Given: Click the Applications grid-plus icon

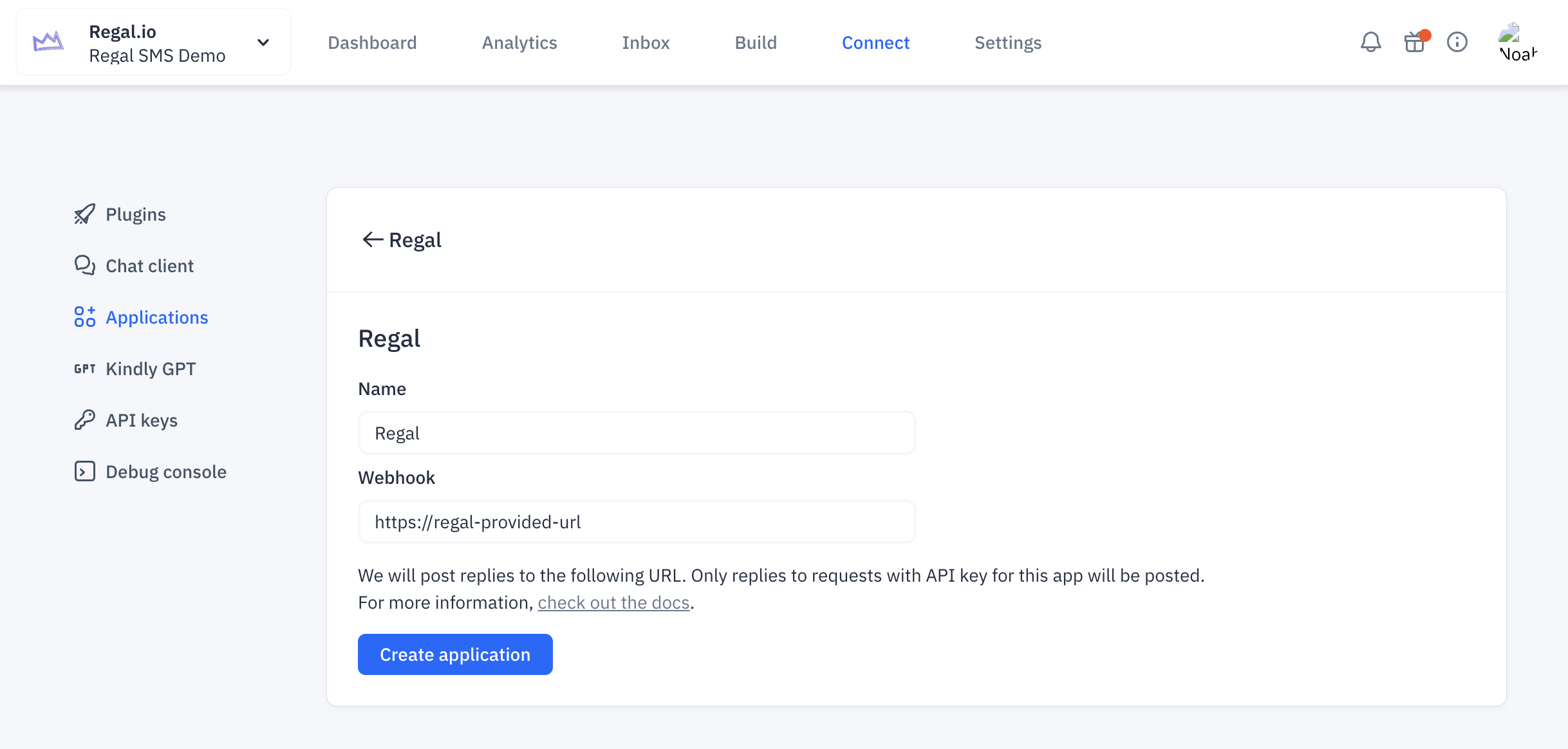Looking at the screenshot, I should (84, 317).
